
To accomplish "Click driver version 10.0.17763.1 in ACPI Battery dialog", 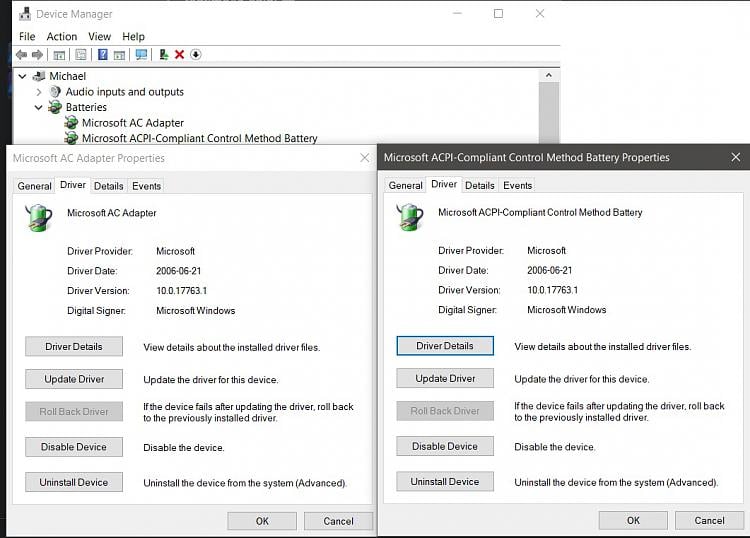I will coord(552,290).
